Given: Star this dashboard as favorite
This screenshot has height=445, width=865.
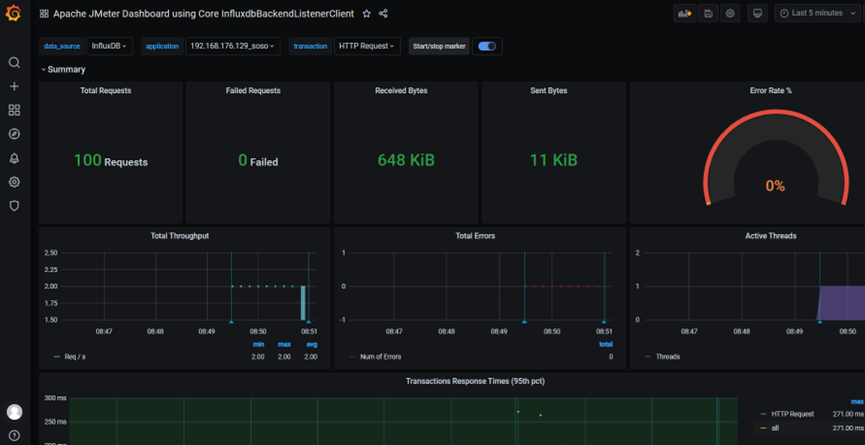Looking at the screenshot, I should click(366, 14).
